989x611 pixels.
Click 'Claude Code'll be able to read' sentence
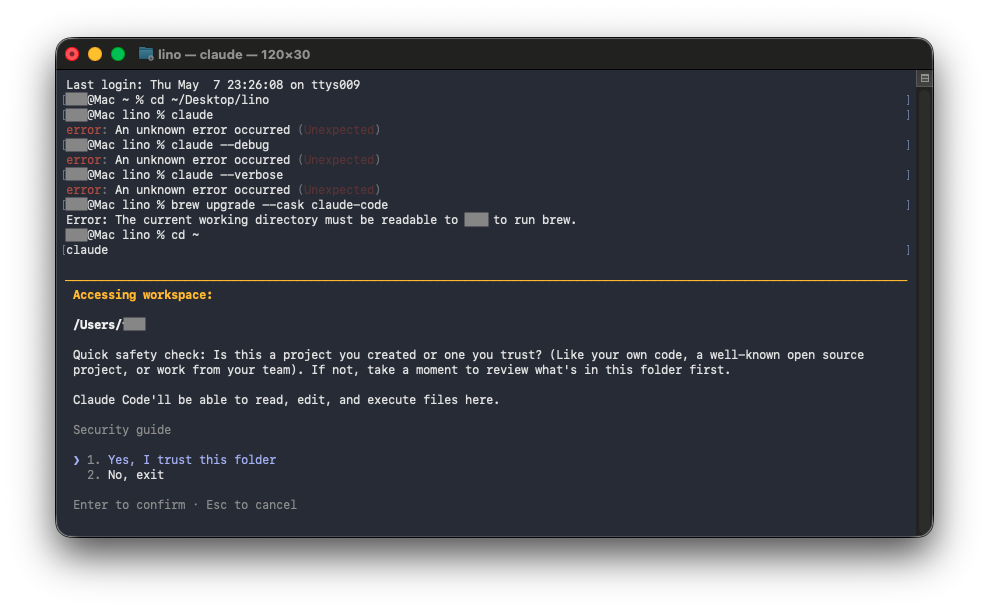(286, 400)
